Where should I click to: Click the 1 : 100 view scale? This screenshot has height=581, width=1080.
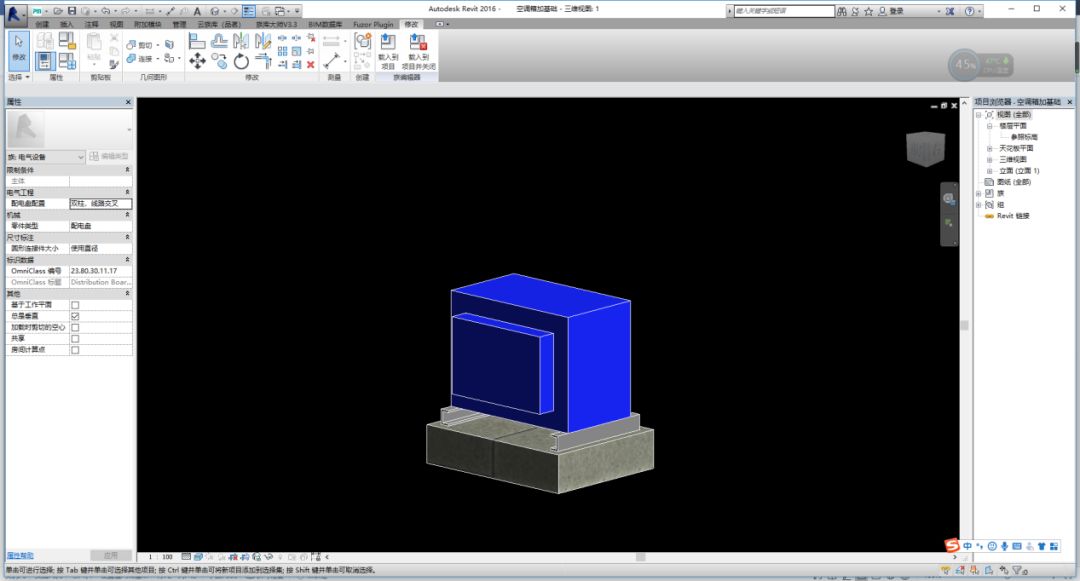[160, 557]
